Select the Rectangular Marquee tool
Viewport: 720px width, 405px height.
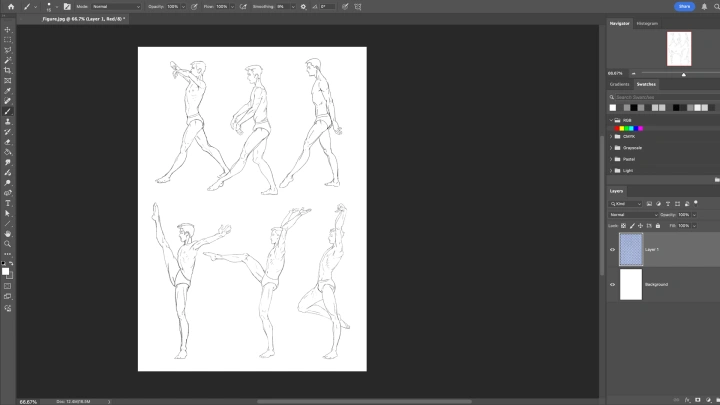pos(7,40)
